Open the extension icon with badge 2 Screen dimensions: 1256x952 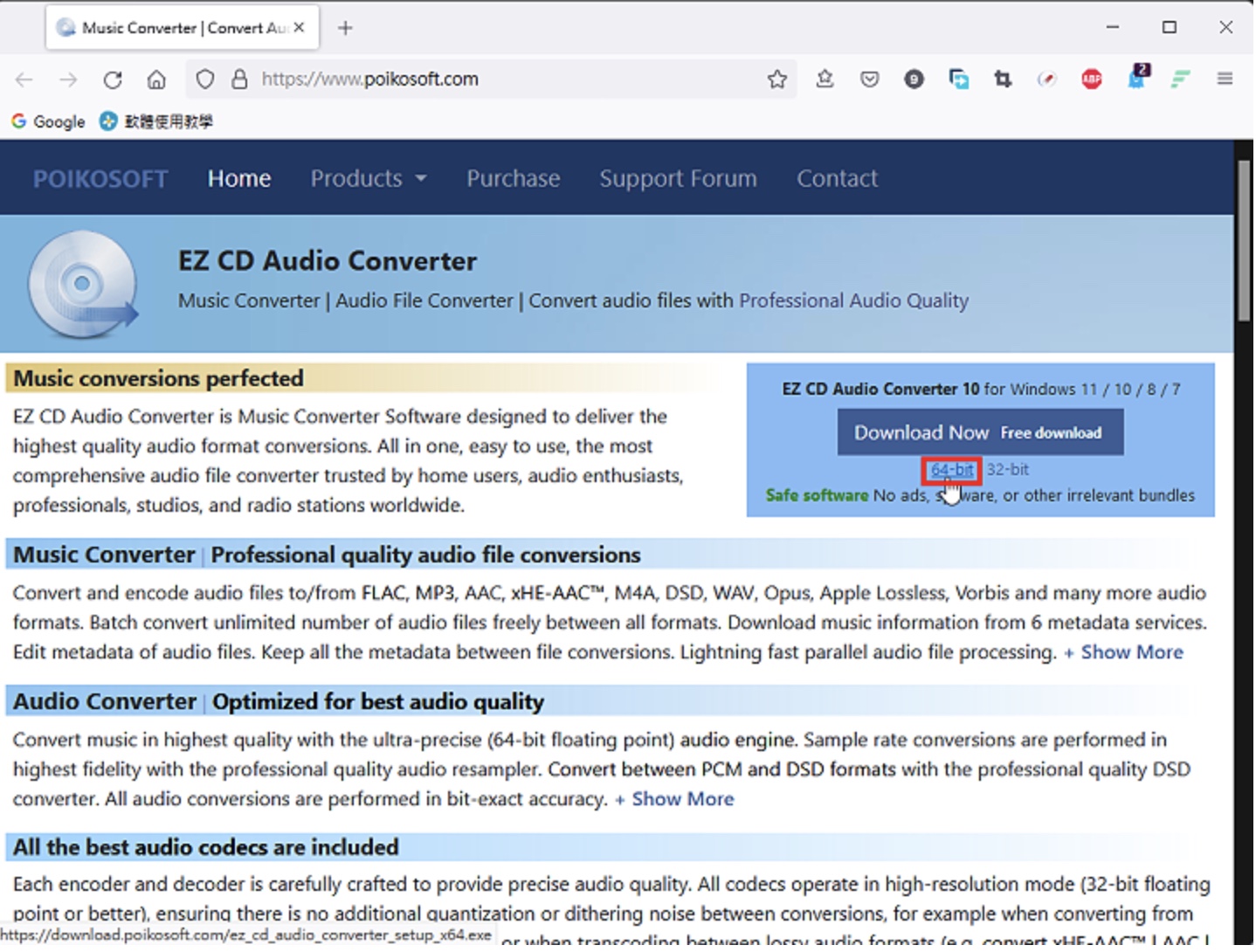coord(1138,77)
